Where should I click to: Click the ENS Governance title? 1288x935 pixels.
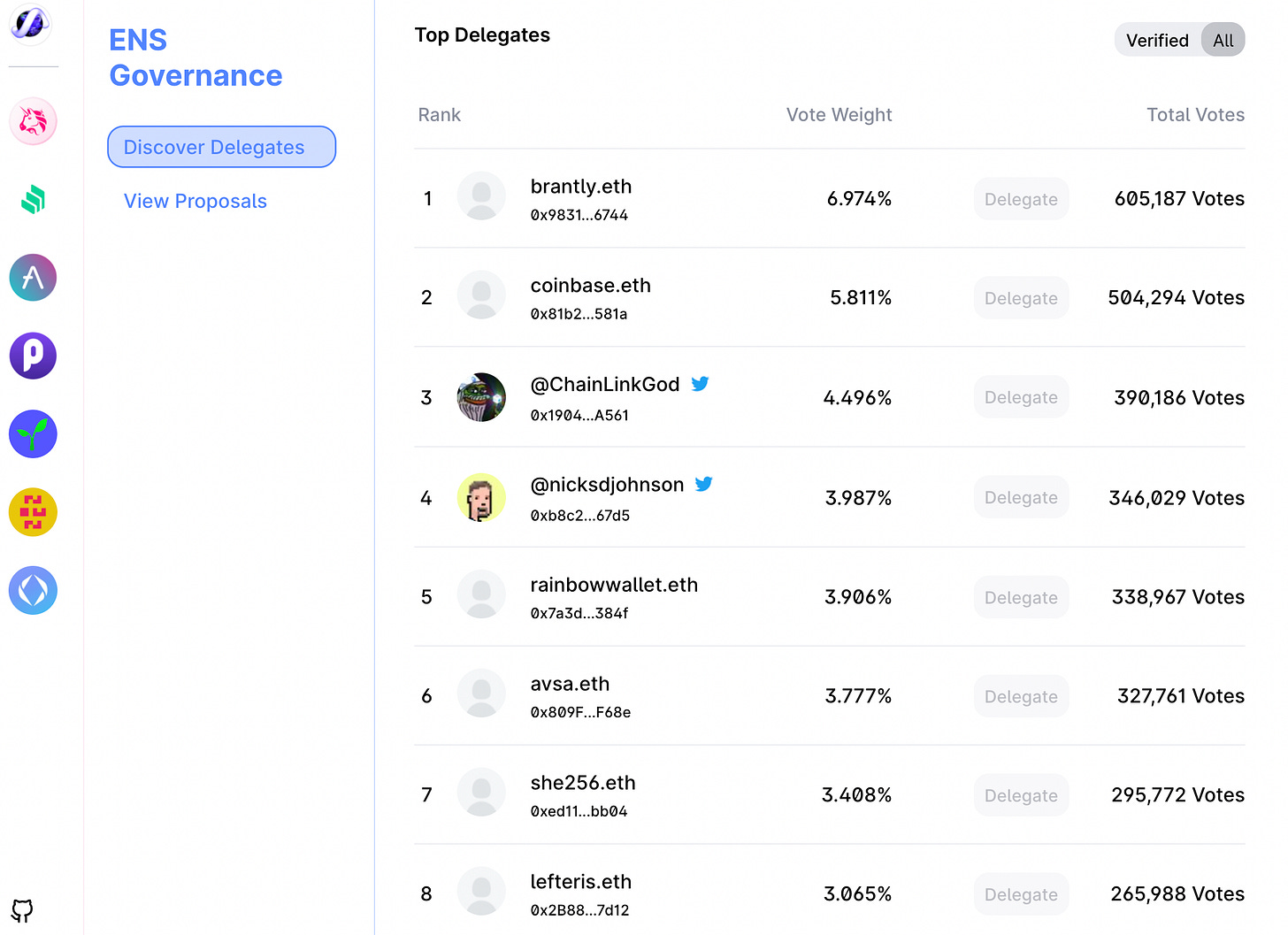pyautogui.click(x=195, y=57)
